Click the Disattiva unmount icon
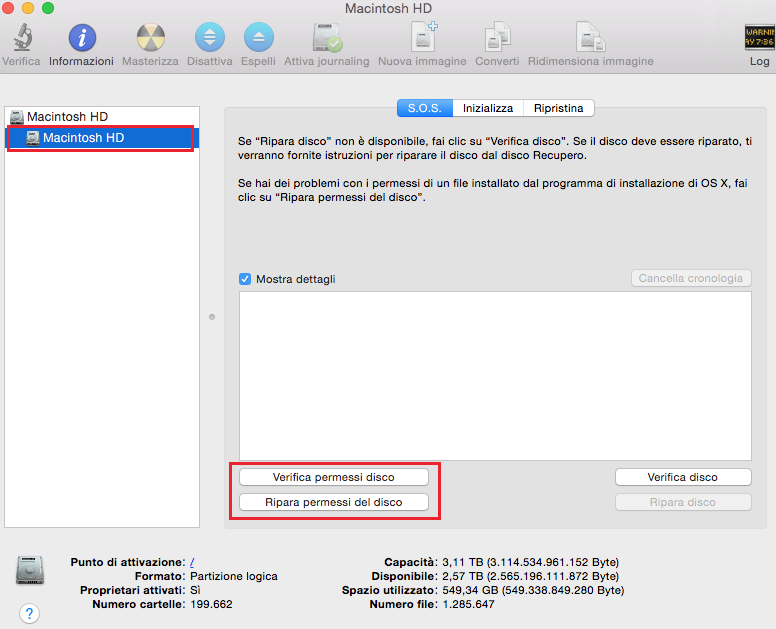The image size is (776, 629). click(210, 38)
